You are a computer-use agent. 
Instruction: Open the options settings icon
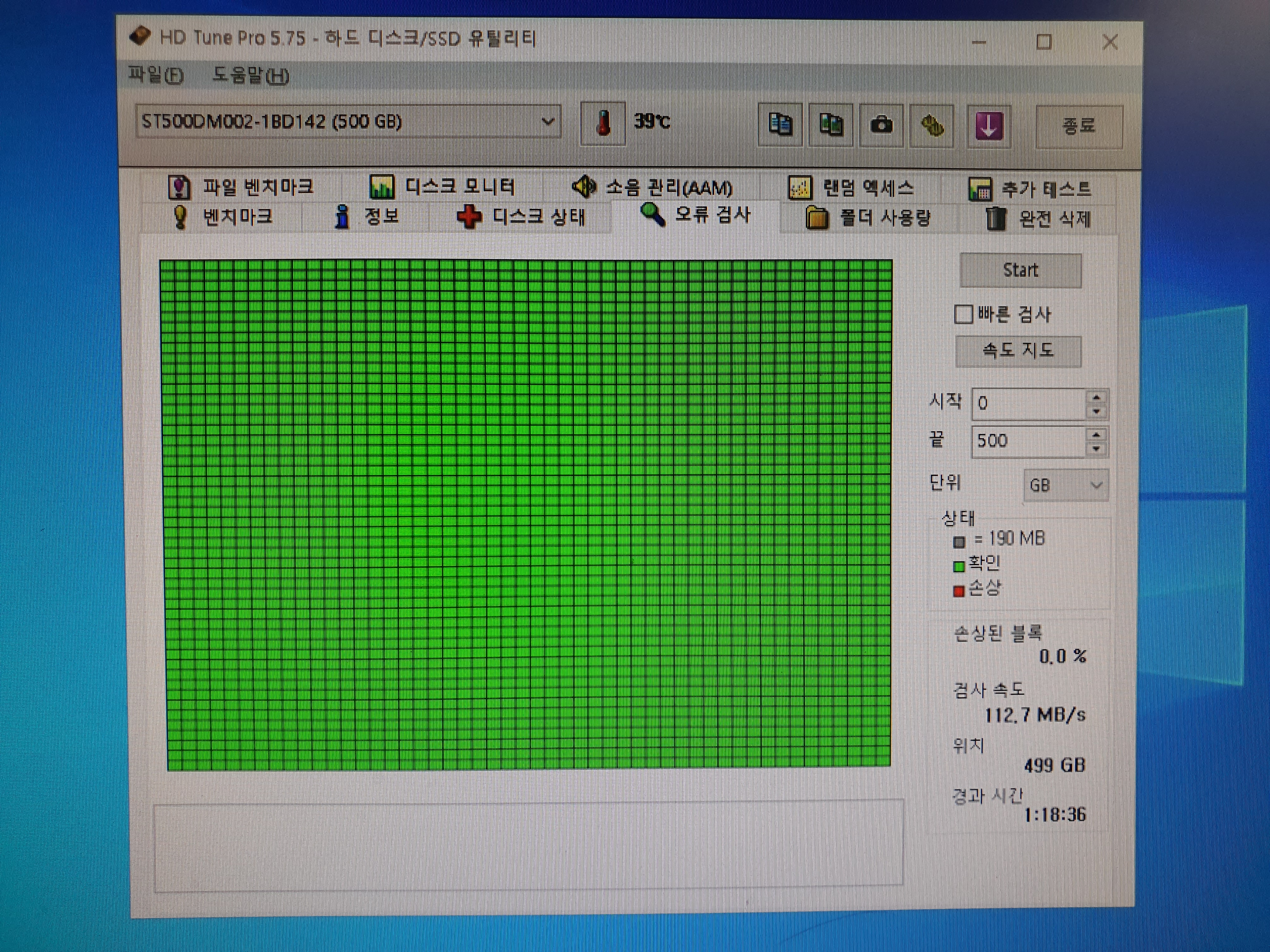click(x=932, y=125)
